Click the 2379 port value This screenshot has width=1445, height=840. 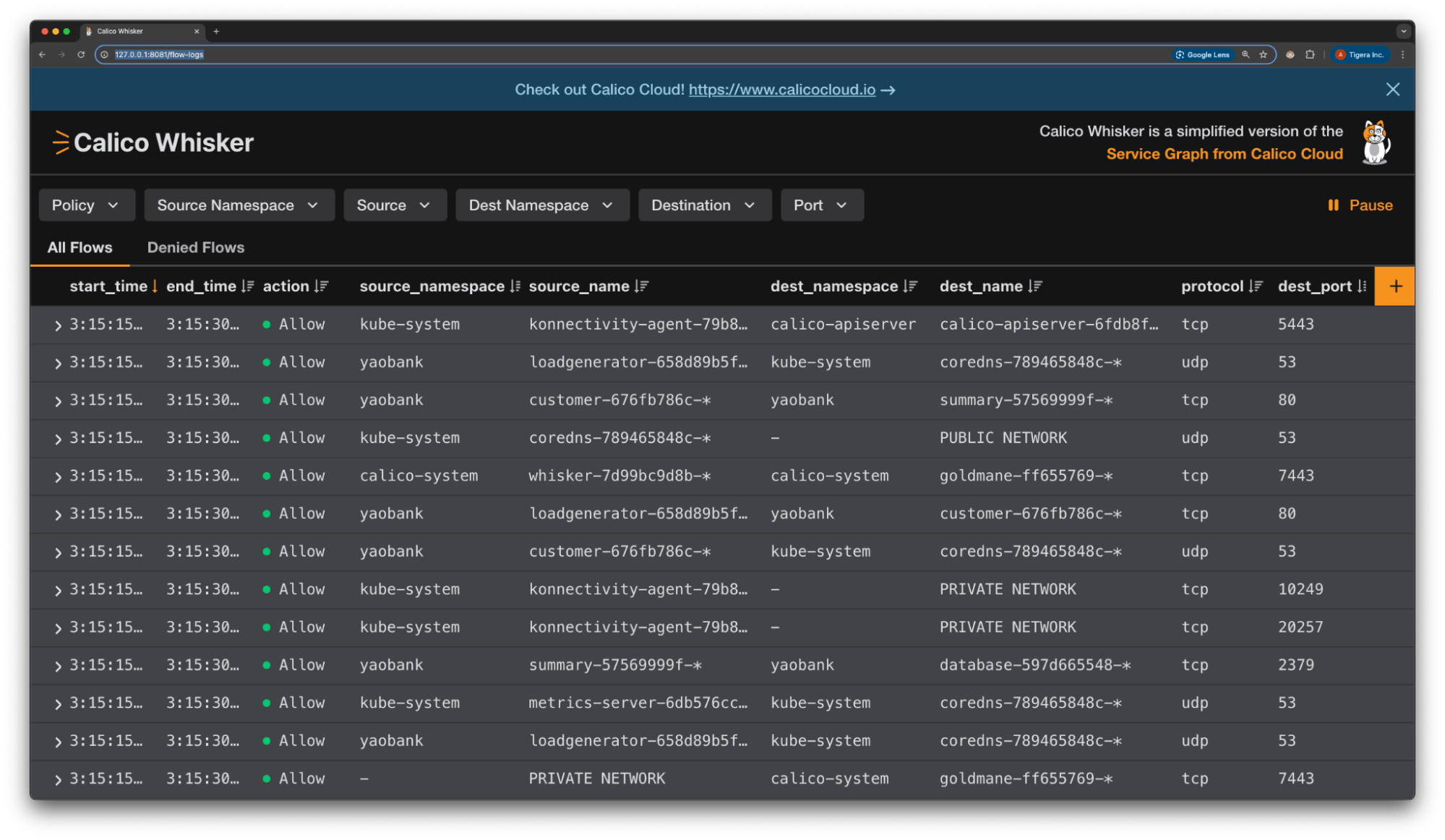pyautogui.click(x=1296, y=665)
